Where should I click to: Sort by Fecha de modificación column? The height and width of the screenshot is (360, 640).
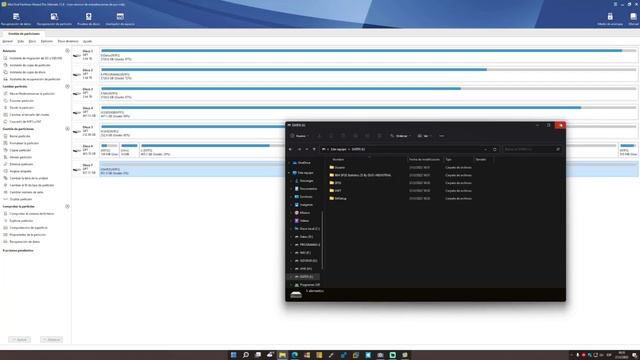tap(425, 159)
